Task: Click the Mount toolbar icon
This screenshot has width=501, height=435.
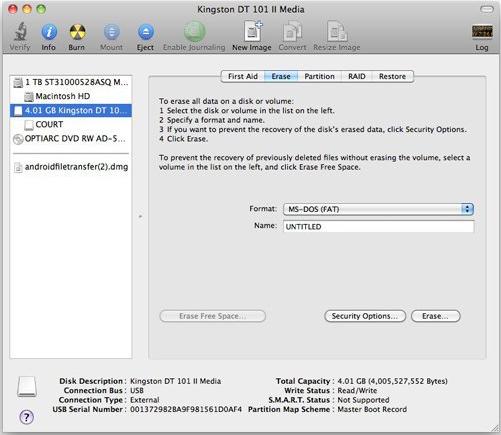Action: (x=112, y=32)
